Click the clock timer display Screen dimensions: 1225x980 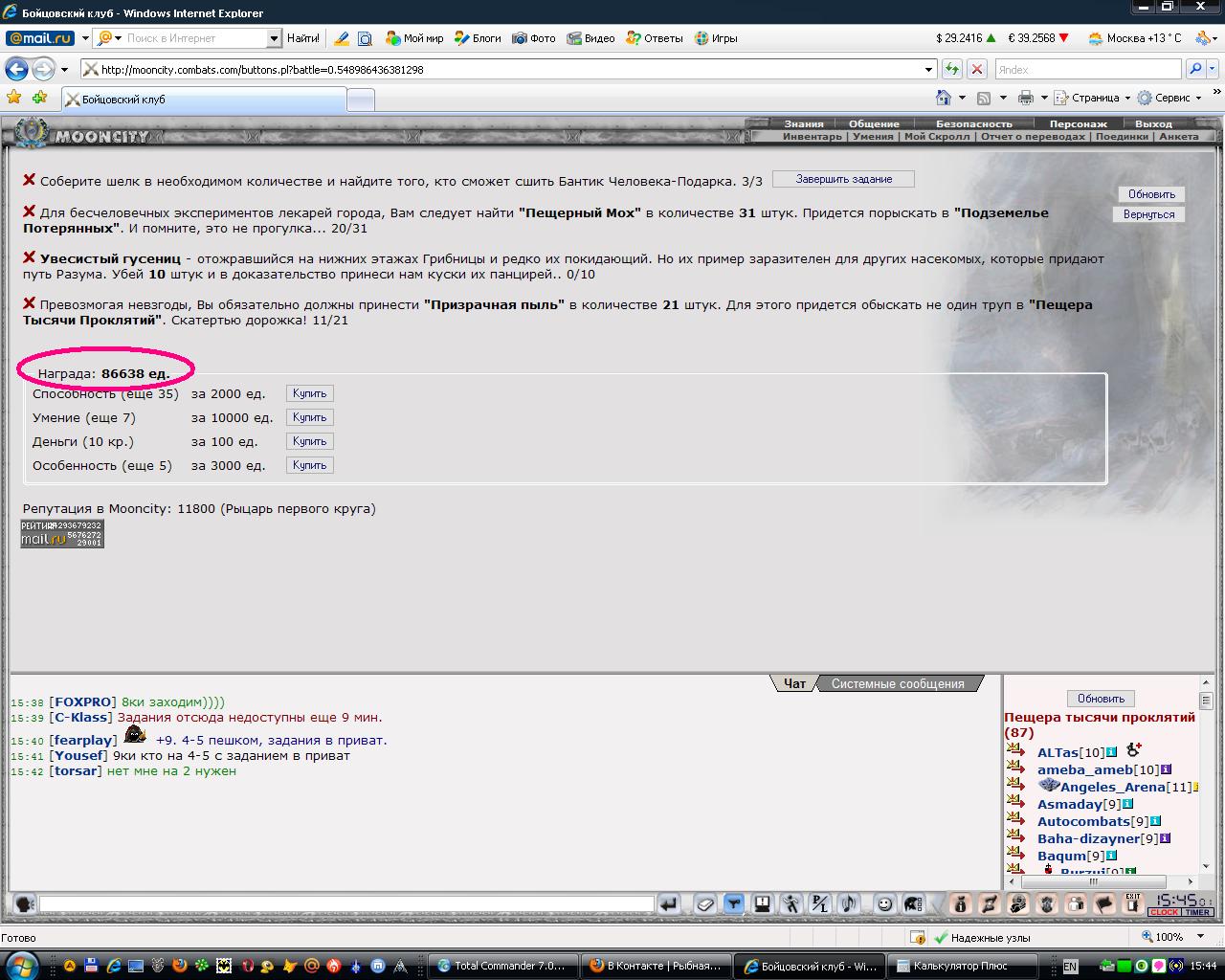point(1181,903)
